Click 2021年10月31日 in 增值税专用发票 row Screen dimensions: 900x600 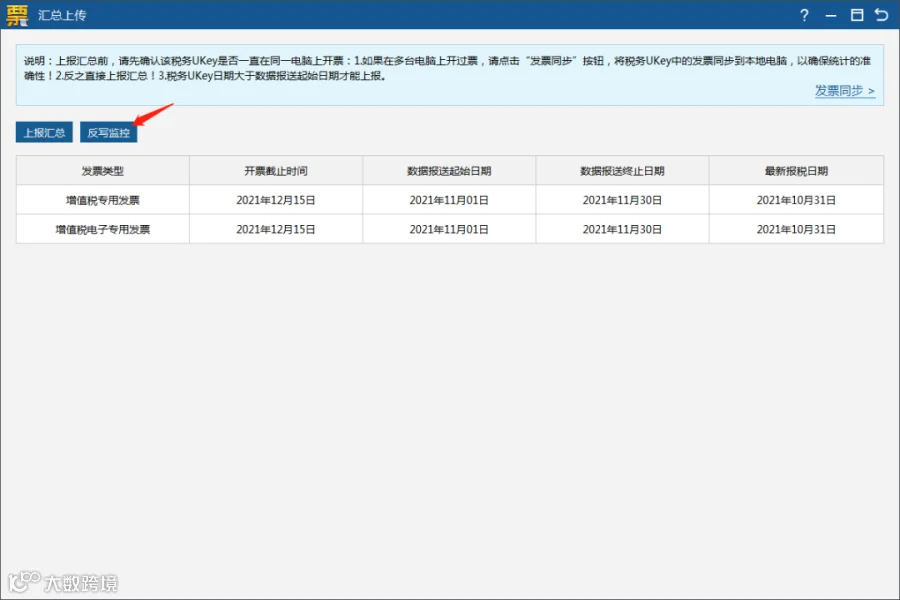coord(796,200)
